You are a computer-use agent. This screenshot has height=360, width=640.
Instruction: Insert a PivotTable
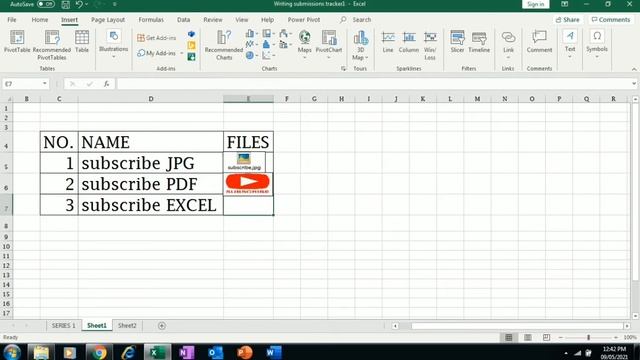click(x=17, y=41)
